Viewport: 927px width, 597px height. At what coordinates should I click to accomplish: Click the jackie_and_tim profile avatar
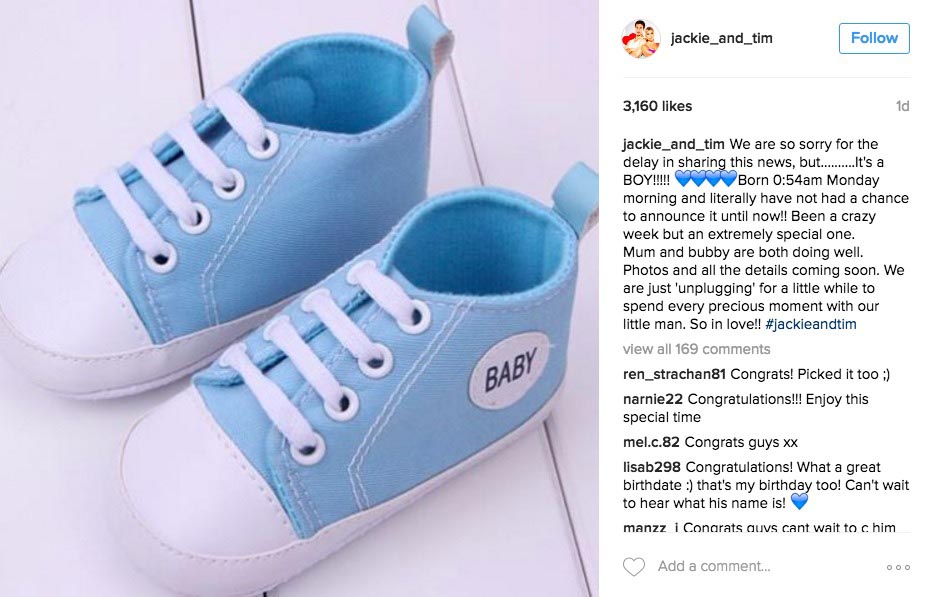pos(641,38)
